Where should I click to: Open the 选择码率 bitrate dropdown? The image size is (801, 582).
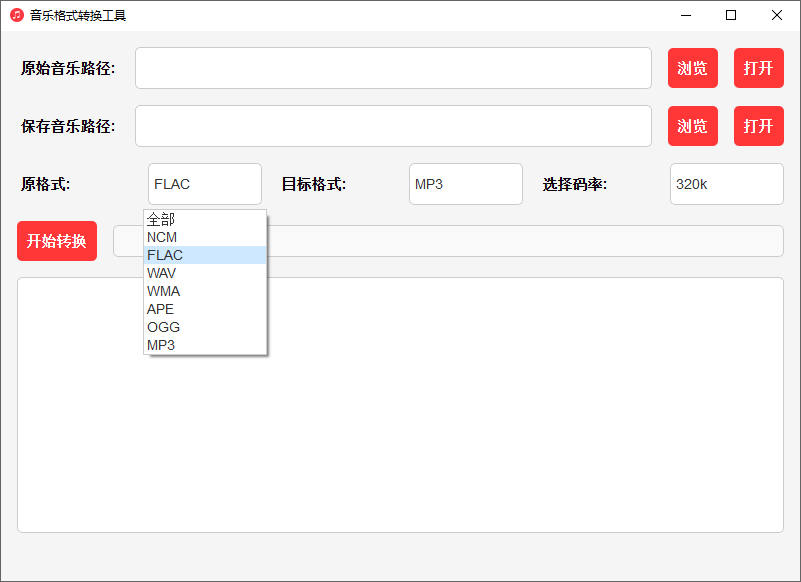pos(726,184)
